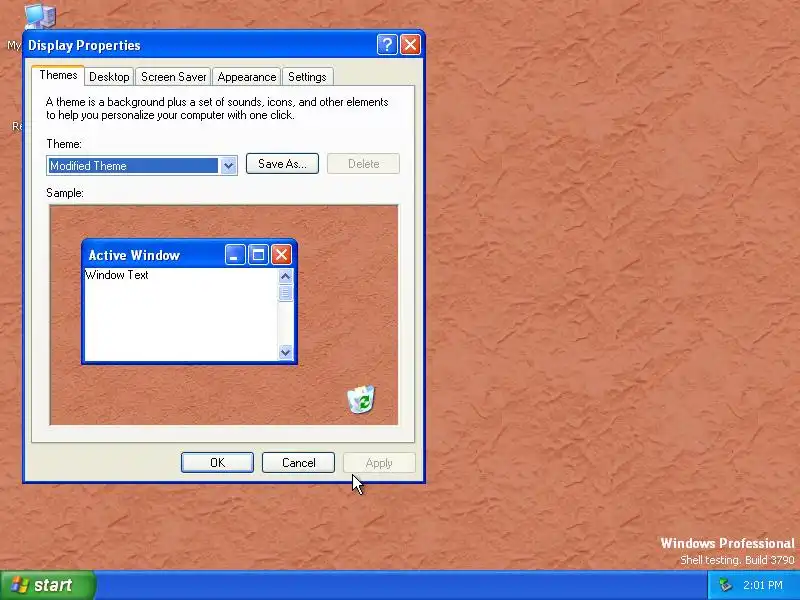Switch to the Desktop tab

coord(109,77)
